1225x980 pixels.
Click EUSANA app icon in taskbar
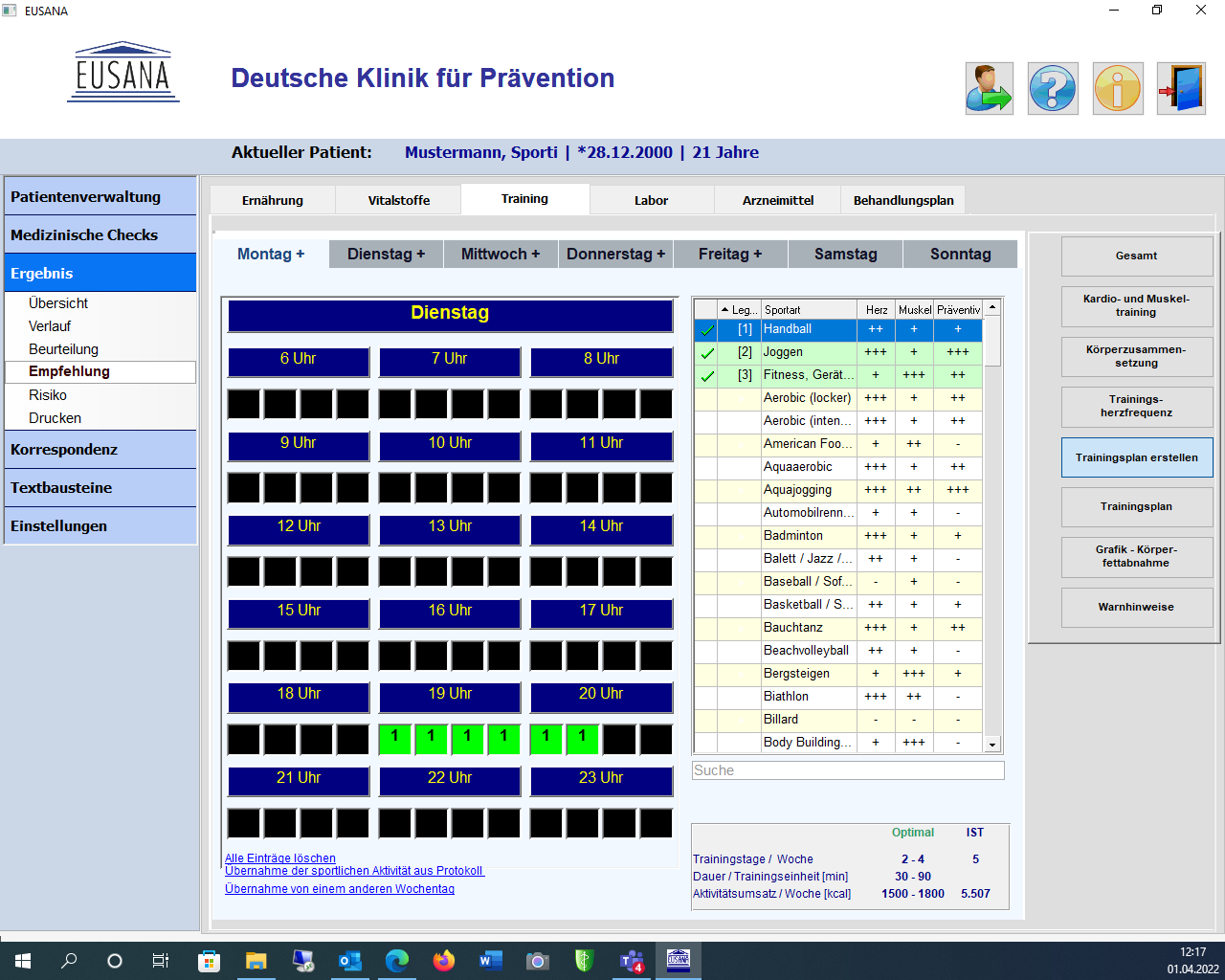click(679, 961)
